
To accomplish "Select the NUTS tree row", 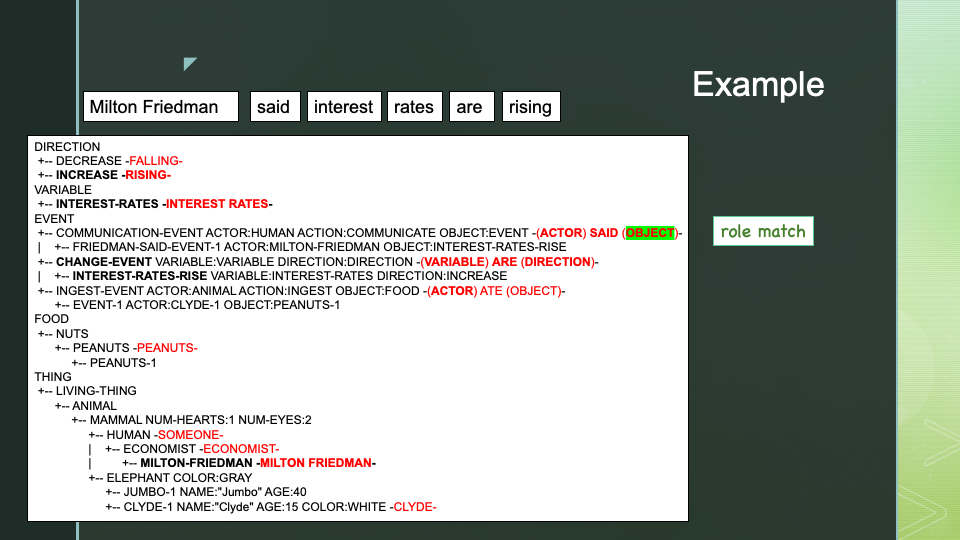I will [63, 334].
